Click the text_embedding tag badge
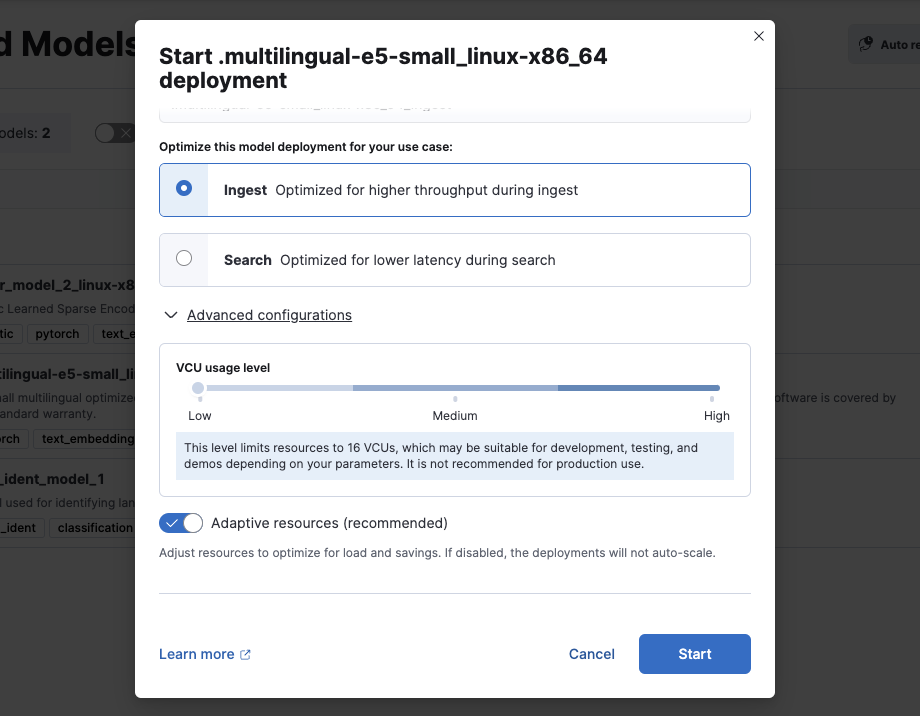 83,438
